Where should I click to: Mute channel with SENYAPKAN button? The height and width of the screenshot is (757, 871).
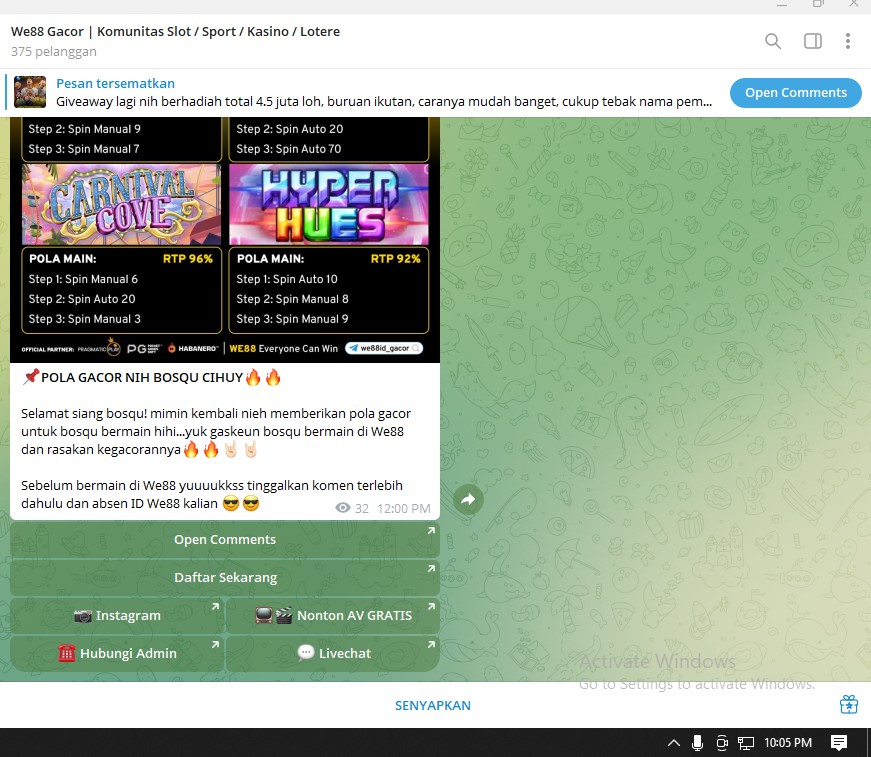[x=432, y=705]
